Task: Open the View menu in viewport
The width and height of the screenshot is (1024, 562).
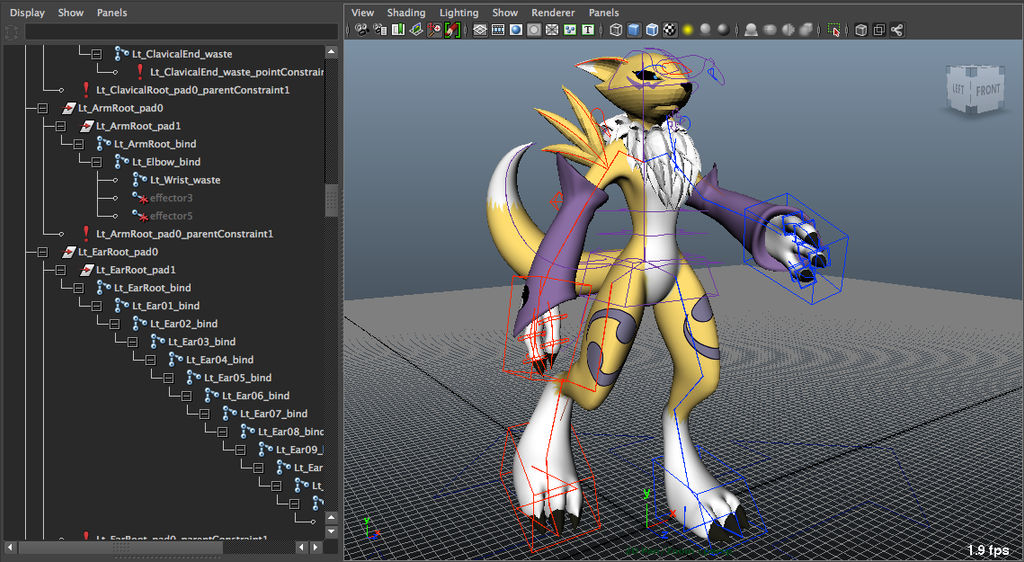Action: point(362,12)
